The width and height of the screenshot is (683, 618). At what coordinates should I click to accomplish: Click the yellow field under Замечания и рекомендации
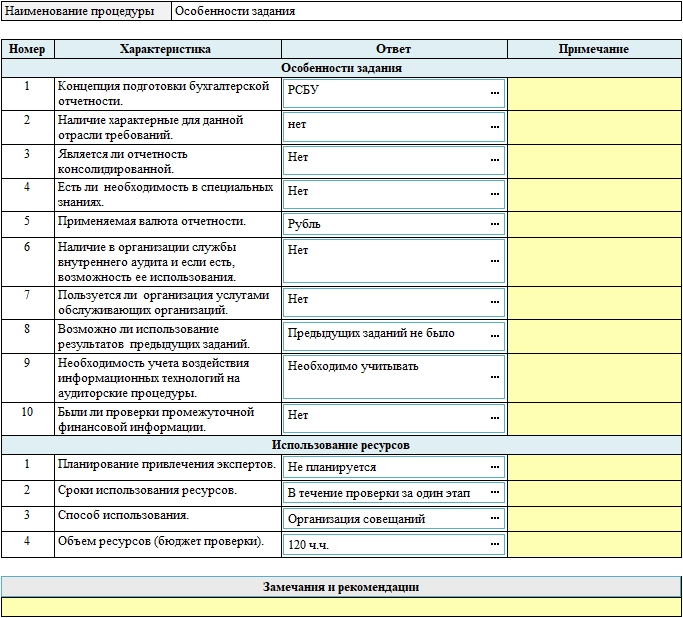pos(341,607)
